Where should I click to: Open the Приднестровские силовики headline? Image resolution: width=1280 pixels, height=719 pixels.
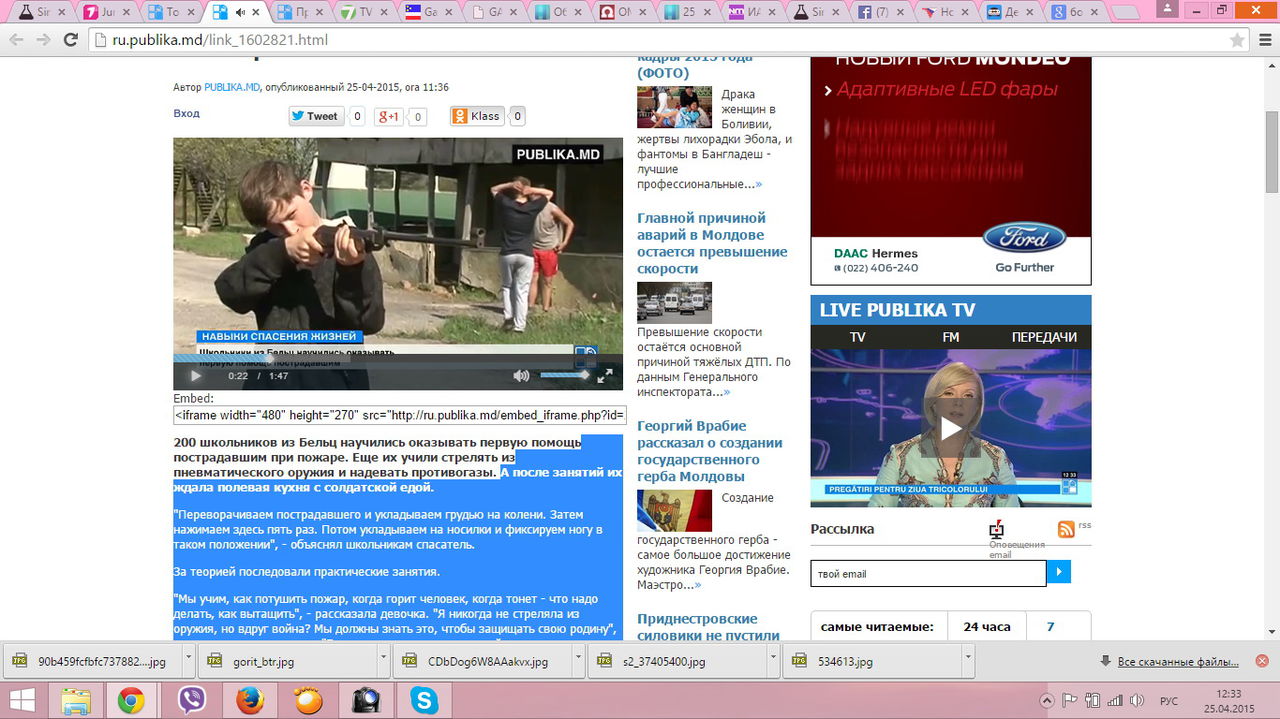coord(708,627)
